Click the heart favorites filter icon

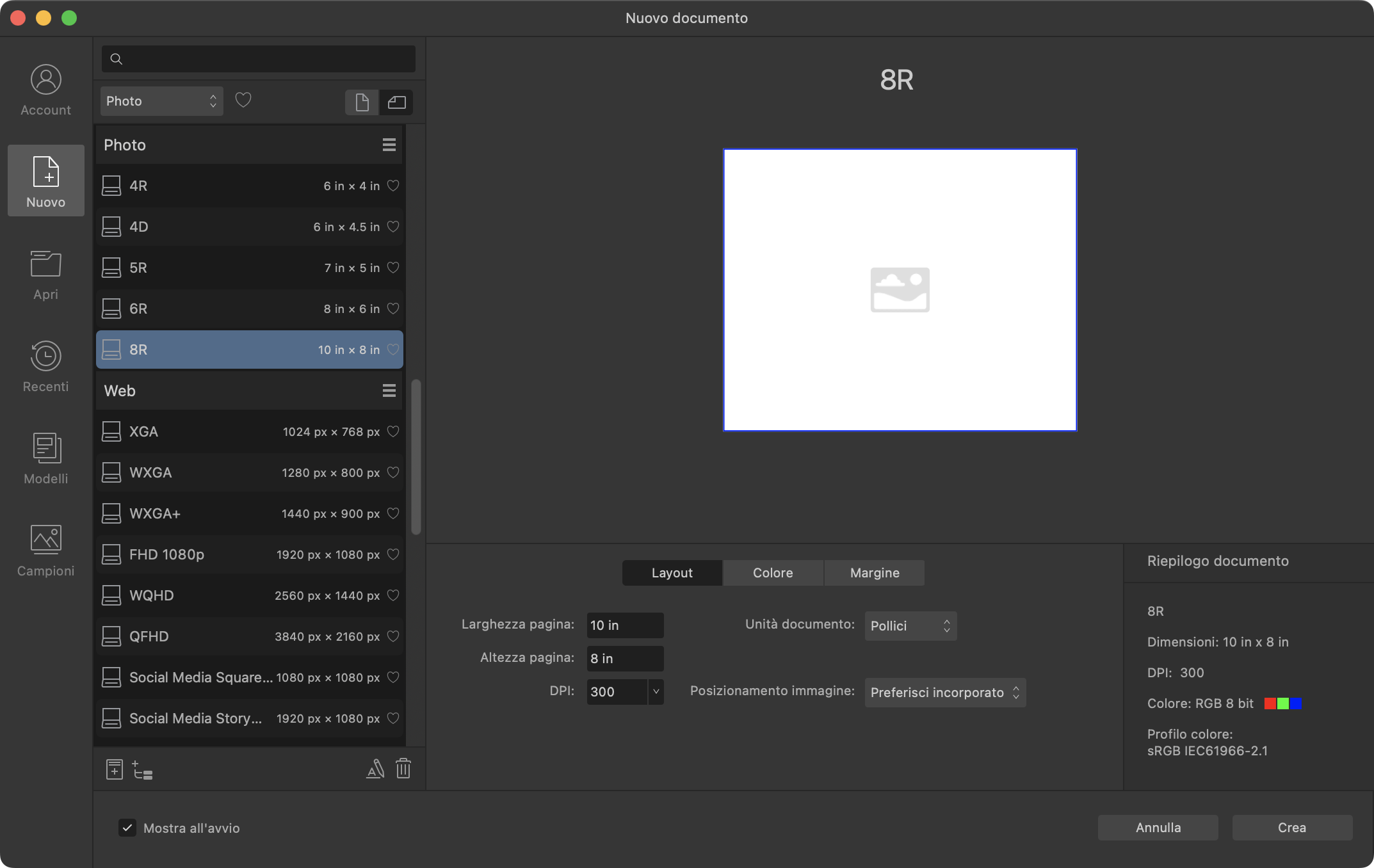[x=243, y=99]
